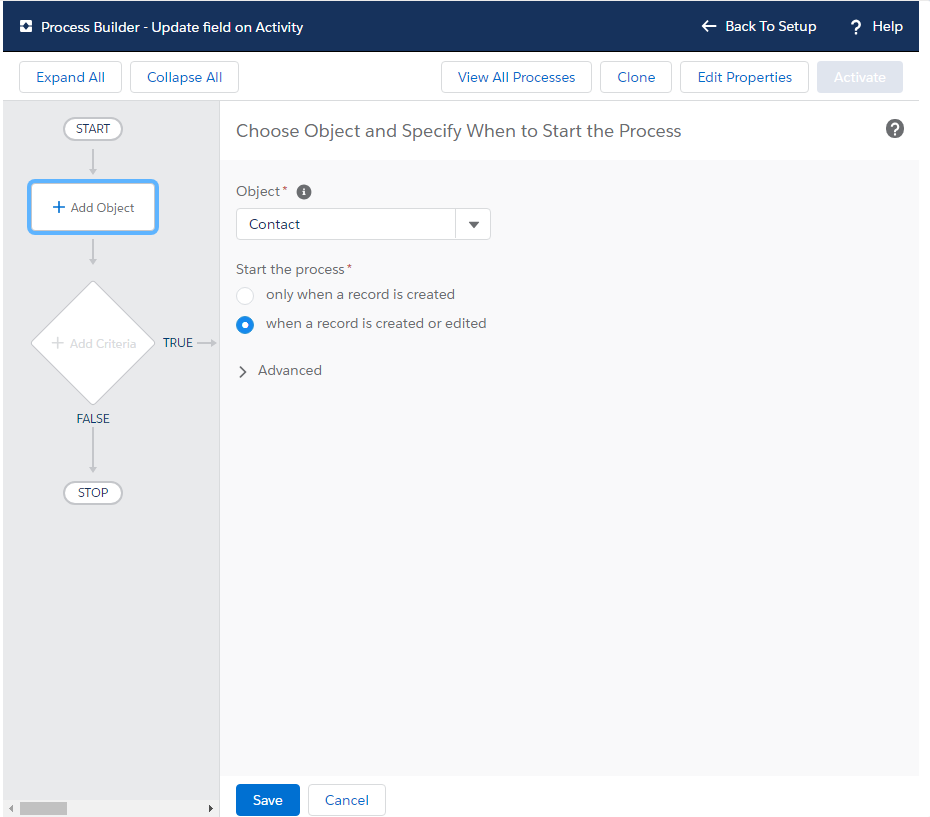Click the canvas horizontal scrollbar thumb
This screenshot has width=930, height=817.
(43, 808)
